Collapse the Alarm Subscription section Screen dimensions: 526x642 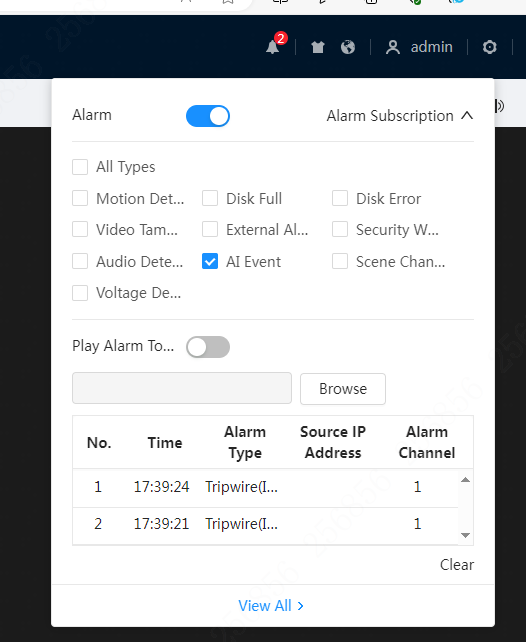(400, 116)
